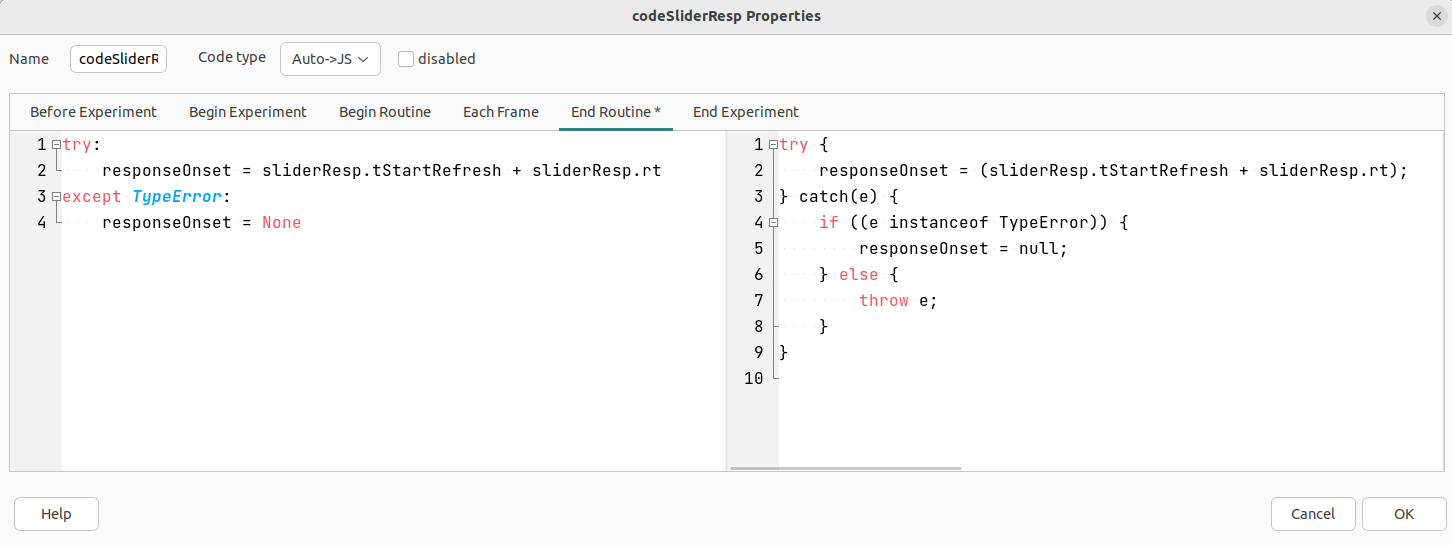Click 'None' in the Python code
Screen dimensions: 1452x546
point(282,222)
